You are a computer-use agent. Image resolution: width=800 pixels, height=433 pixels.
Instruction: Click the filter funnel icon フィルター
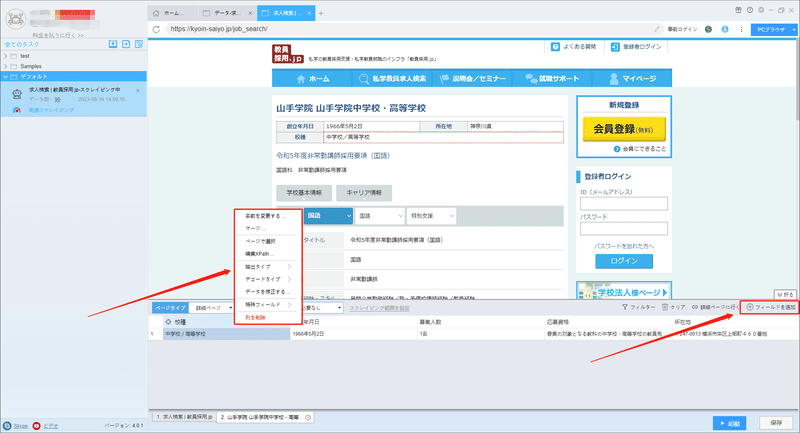(625, 307)
